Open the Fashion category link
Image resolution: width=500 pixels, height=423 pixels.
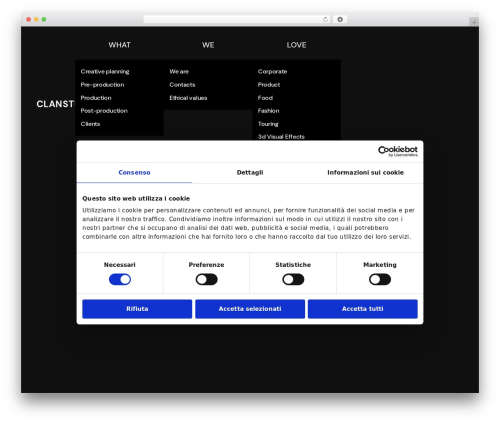tap(268, 111)
